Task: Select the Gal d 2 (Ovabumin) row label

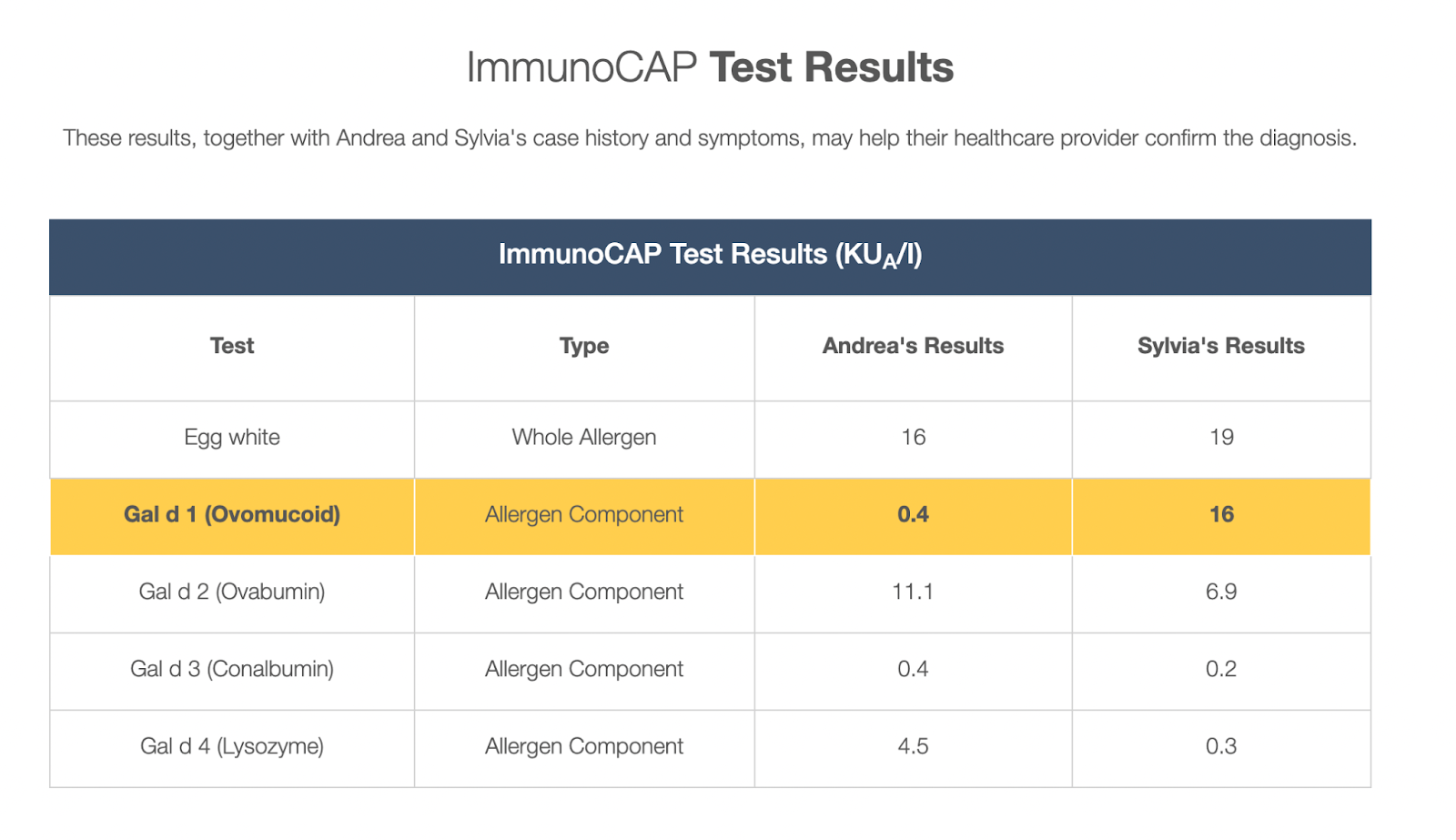Action: pyautogui.click(x=232, y=592)
